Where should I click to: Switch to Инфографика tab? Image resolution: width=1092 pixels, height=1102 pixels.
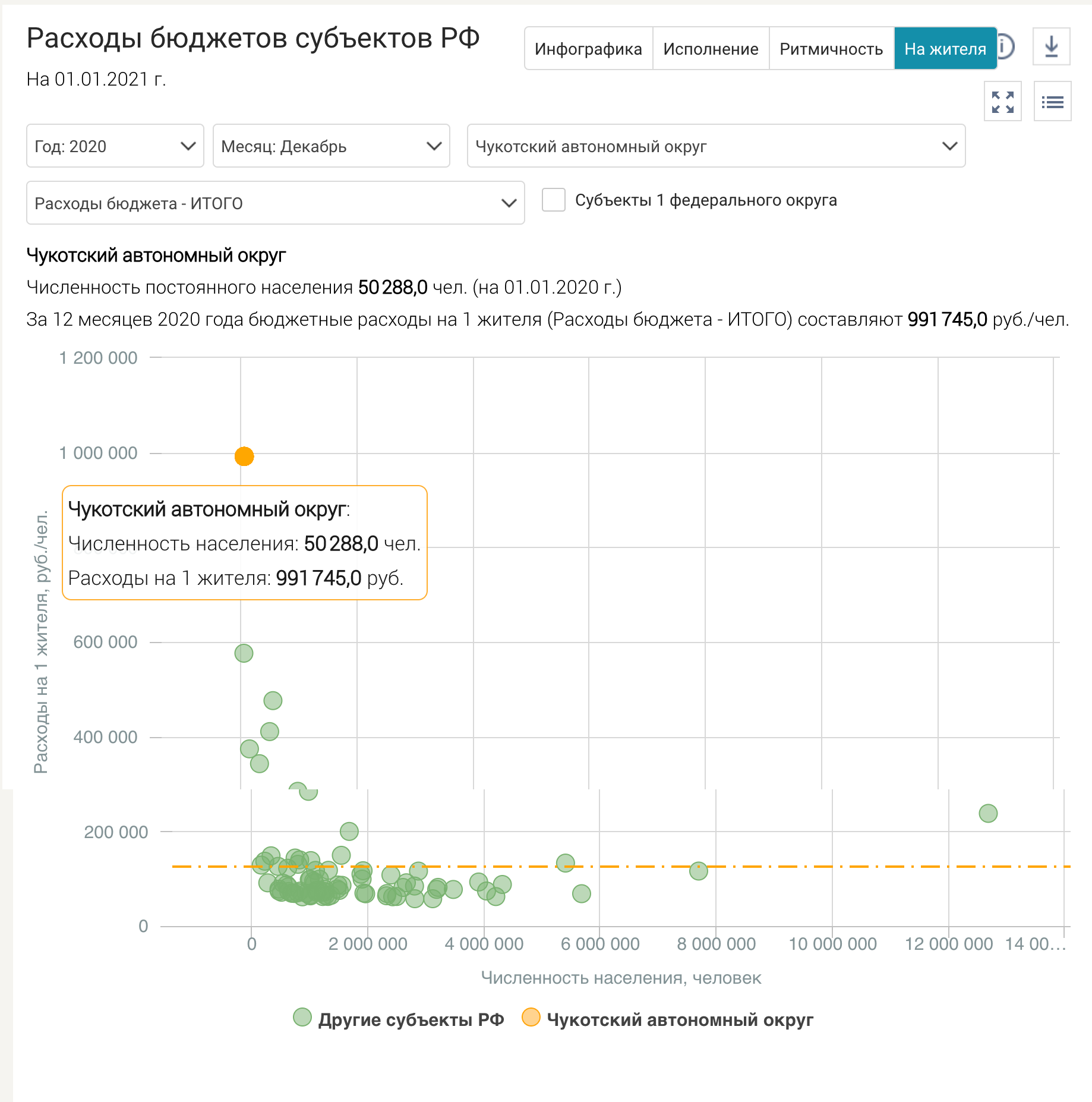pos(588,49)
